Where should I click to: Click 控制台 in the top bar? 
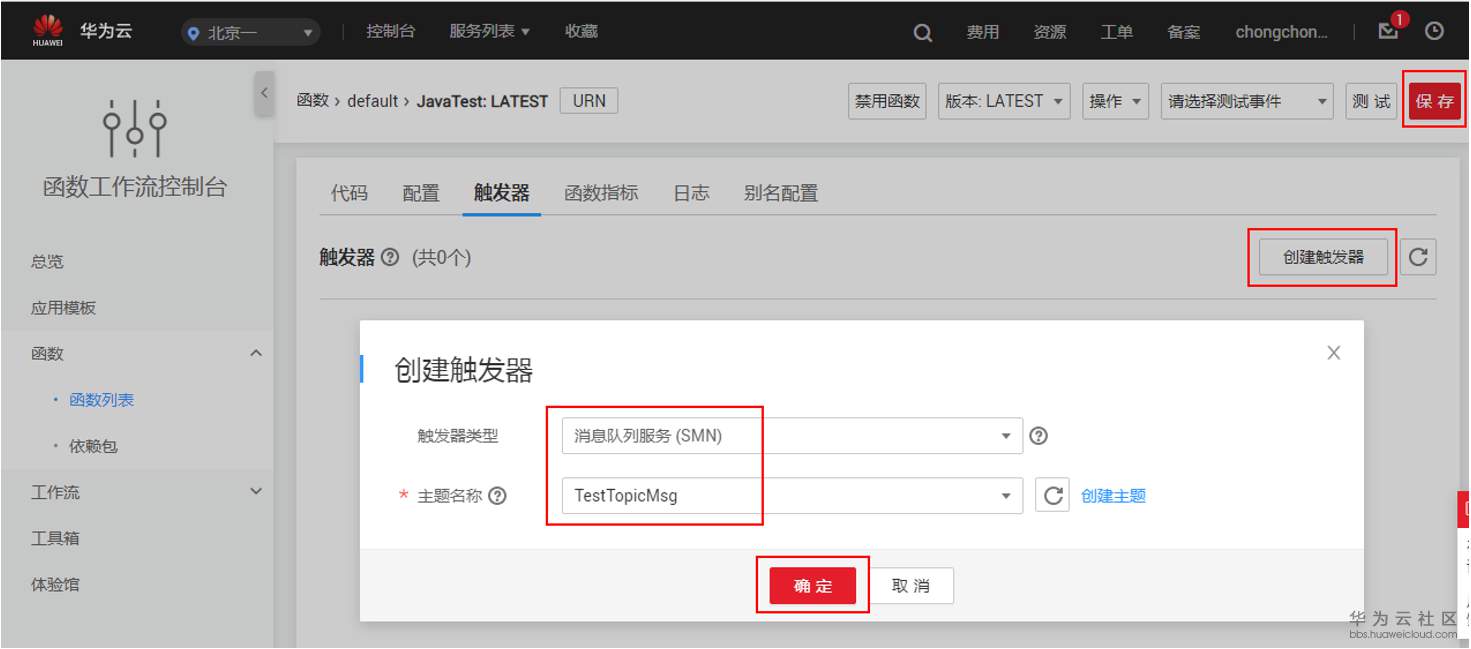(390, 31)
